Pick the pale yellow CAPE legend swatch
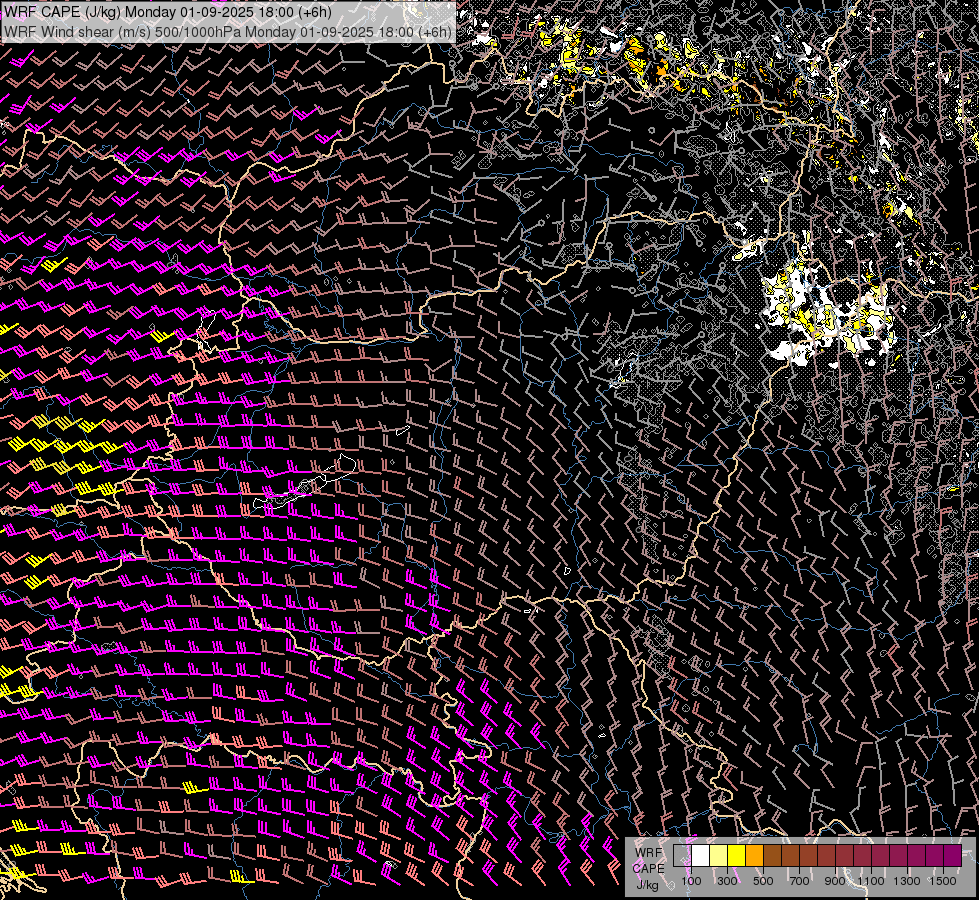 click(x=719, y=855)
